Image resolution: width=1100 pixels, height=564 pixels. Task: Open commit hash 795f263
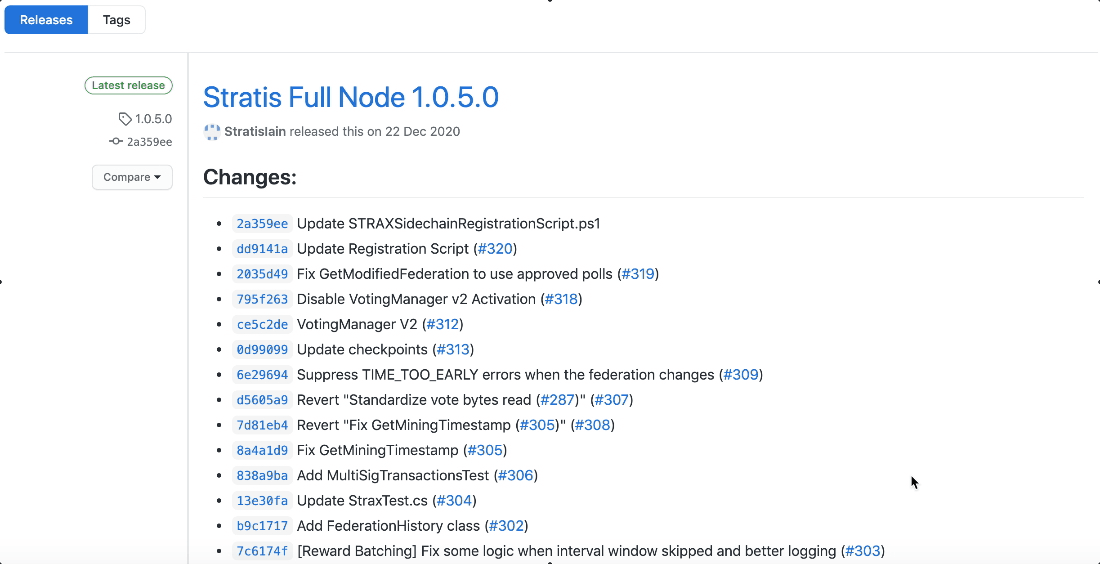(x=262, y=300)
